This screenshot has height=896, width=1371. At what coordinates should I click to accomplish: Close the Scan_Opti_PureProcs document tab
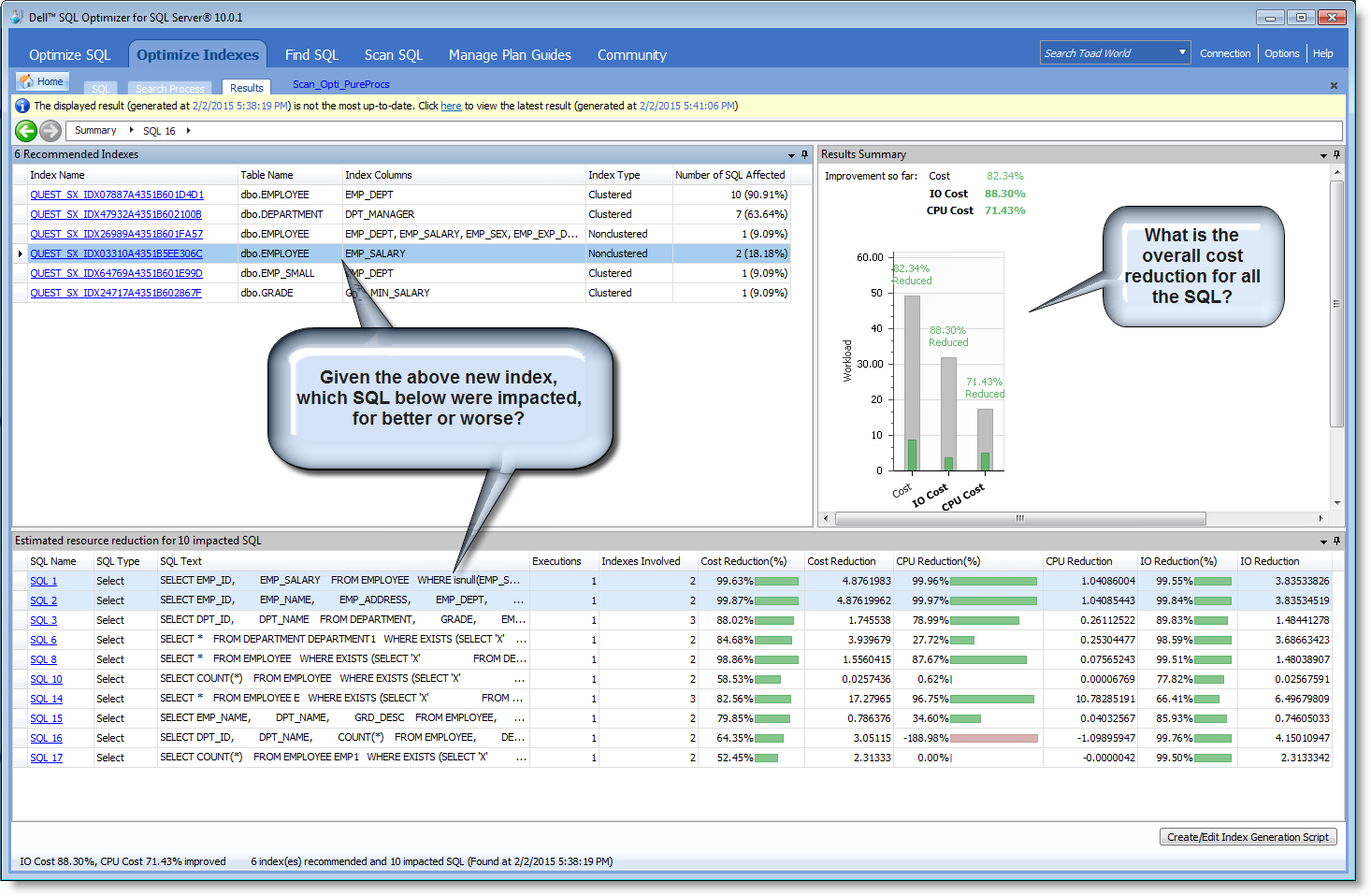point(1334,85)
